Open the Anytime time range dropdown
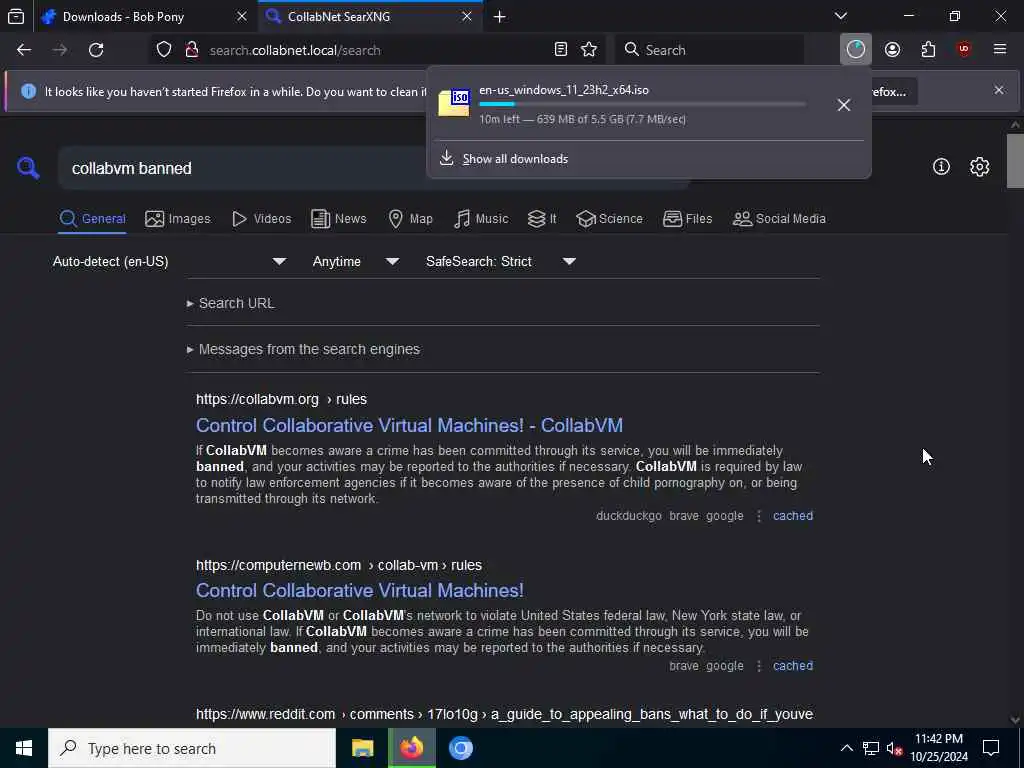 click(355, 261)
